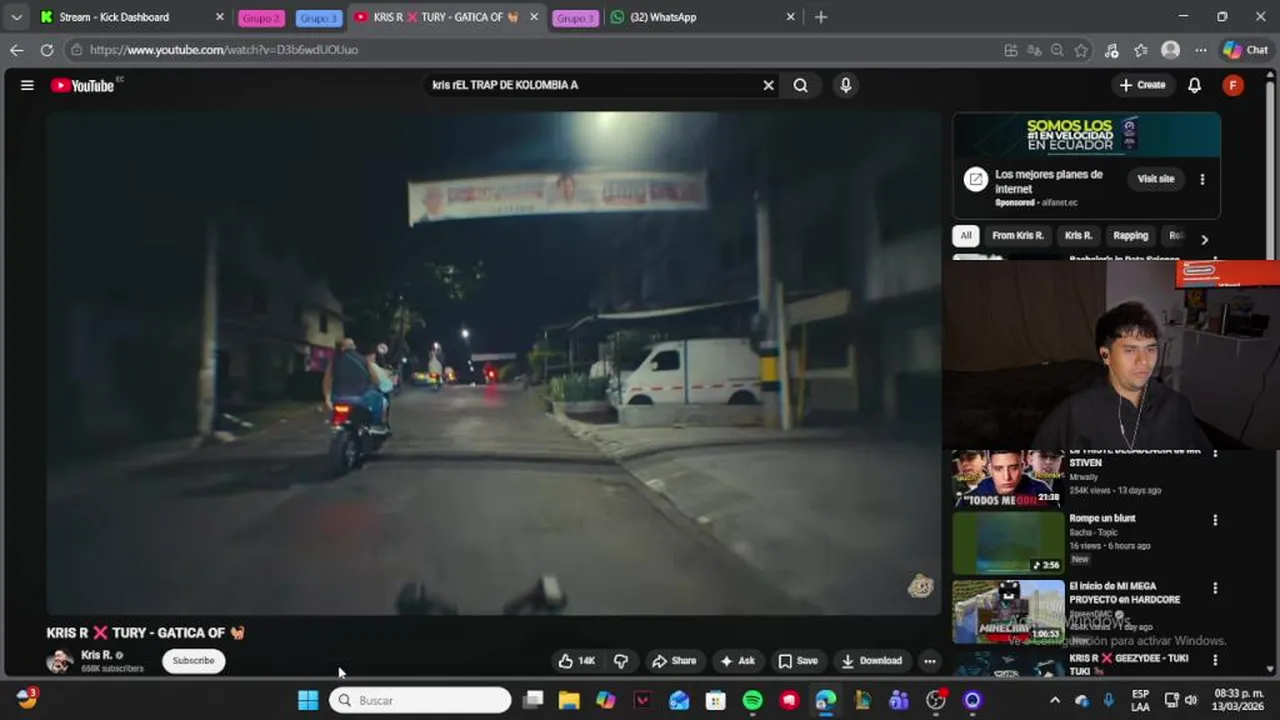
Task: Click the Download button
Action: click(871, 661)
